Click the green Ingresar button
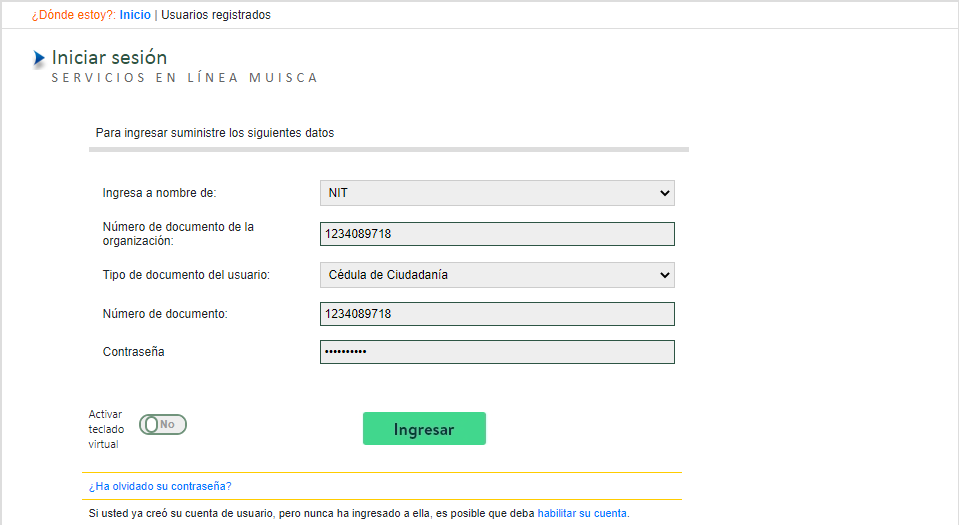 [x=424, y=429]
